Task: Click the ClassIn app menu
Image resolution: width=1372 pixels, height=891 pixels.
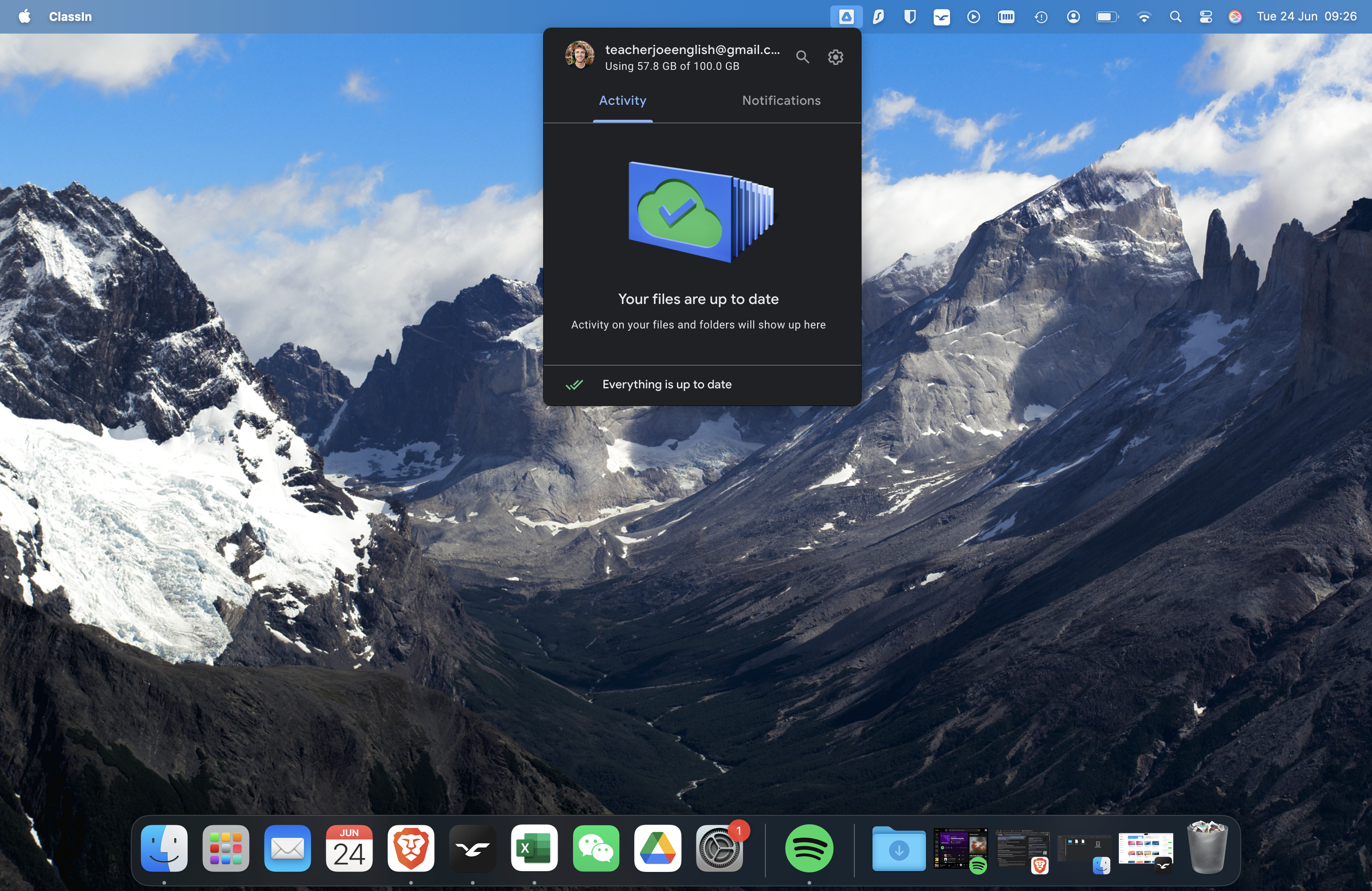Action: [70, 17]
